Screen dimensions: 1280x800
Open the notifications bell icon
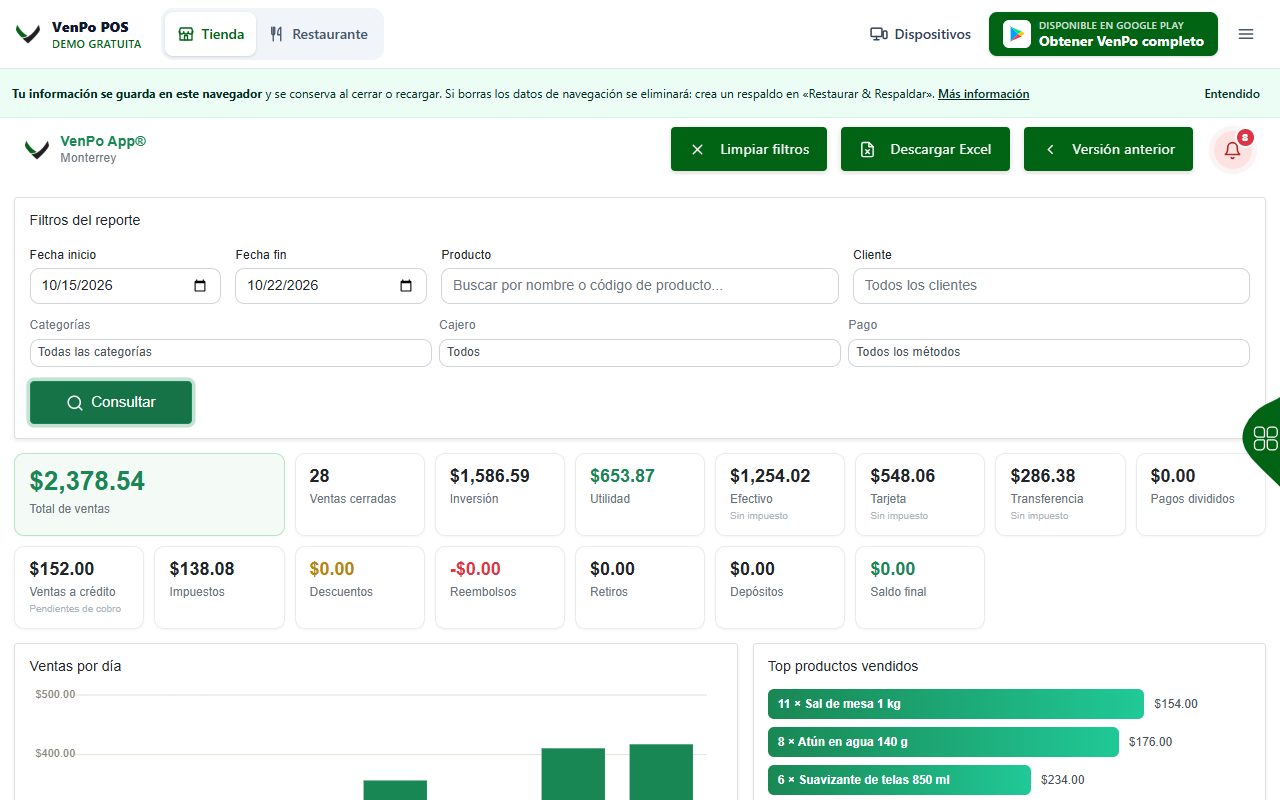click(x=1232, y=150)
